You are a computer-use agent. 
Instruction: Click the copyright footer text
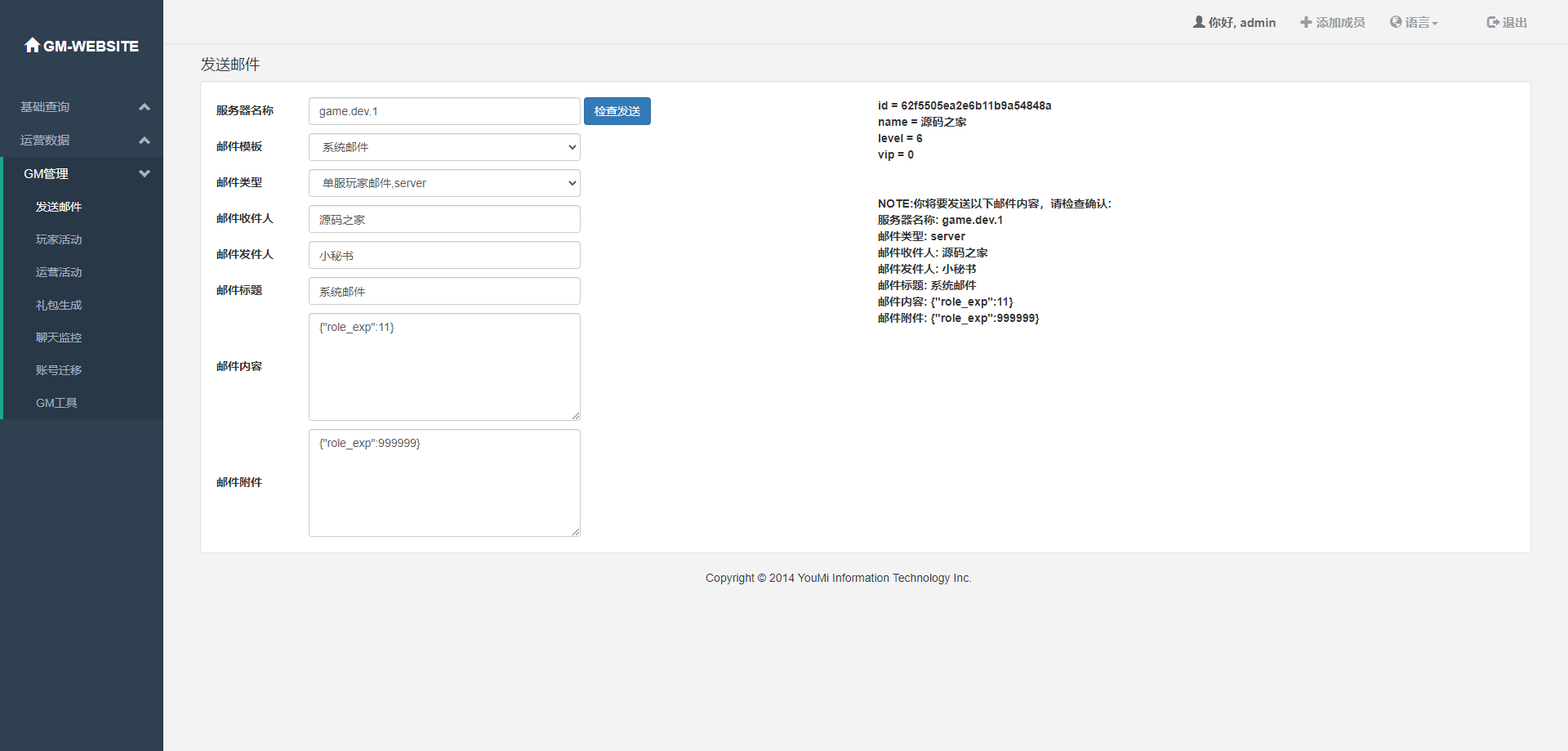click(838, 578)
